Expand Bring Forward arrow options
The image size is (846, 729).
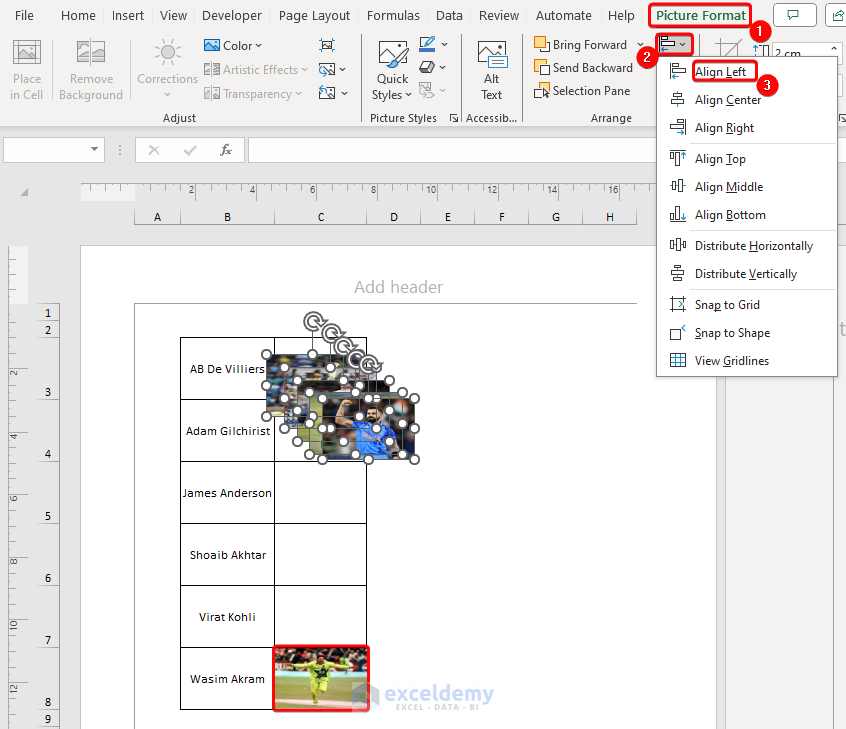pyautogui.click(x=640, y=45)
